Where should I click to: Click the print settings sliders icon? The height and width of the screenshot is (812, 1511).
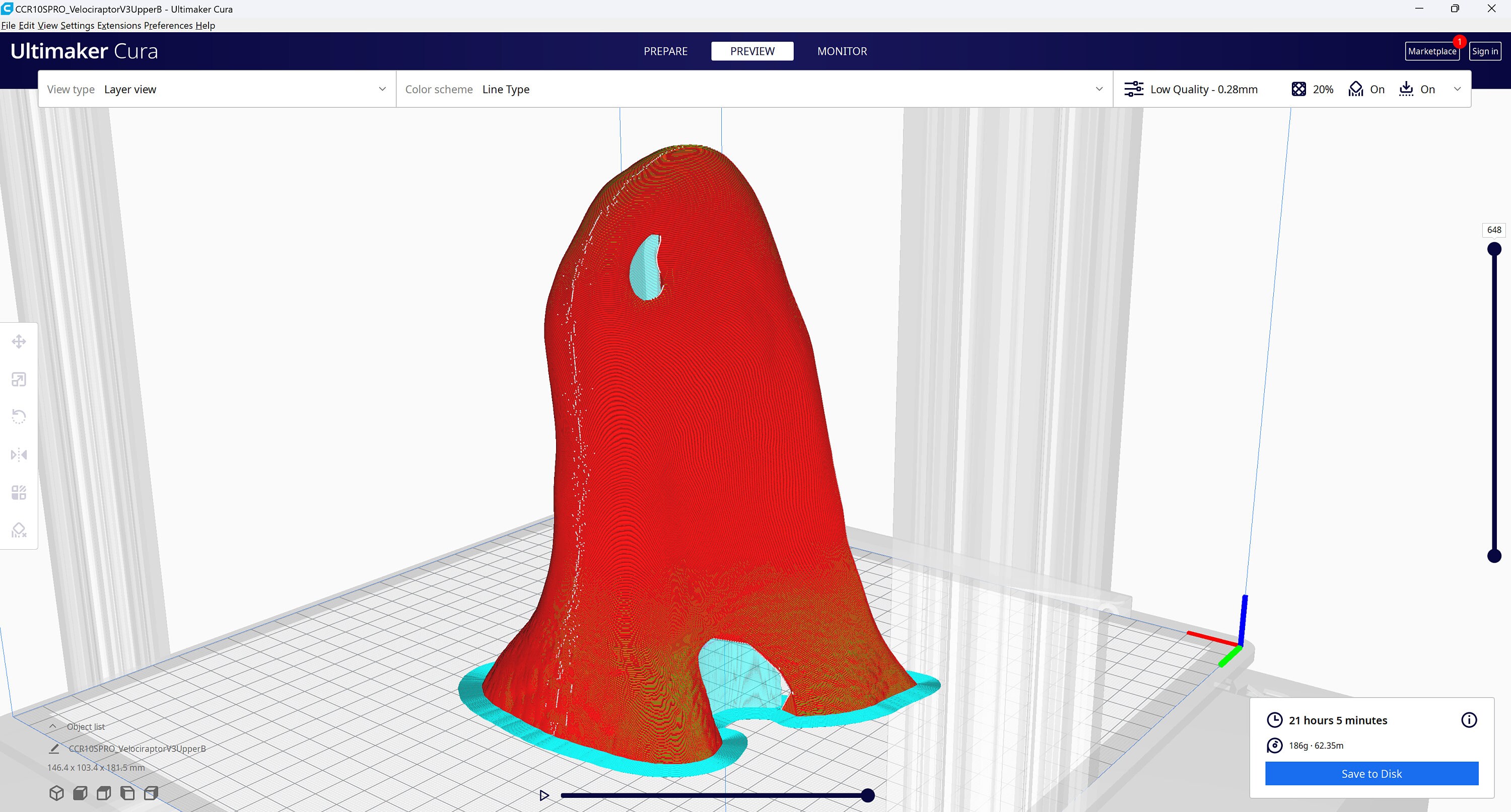click(x=1133, y=89)
